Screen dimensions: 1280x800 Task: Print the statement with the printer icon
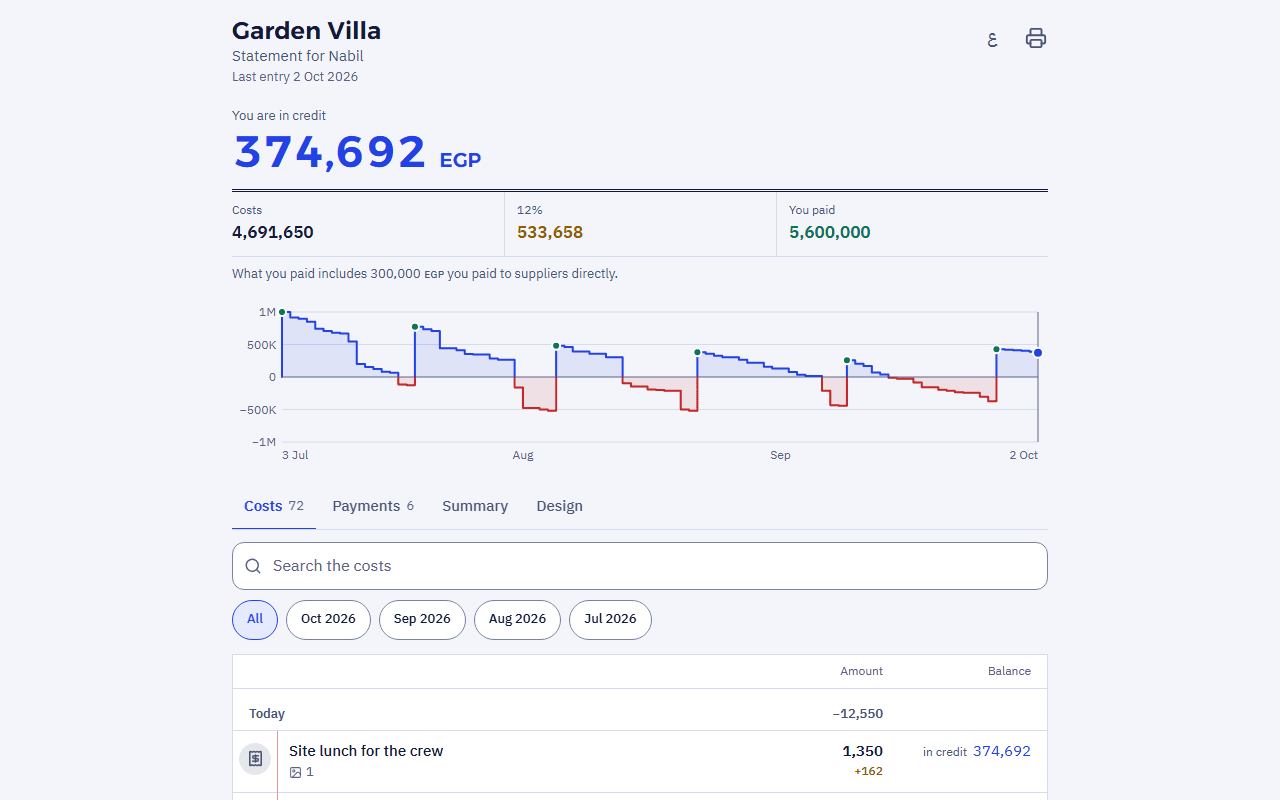1036,39
